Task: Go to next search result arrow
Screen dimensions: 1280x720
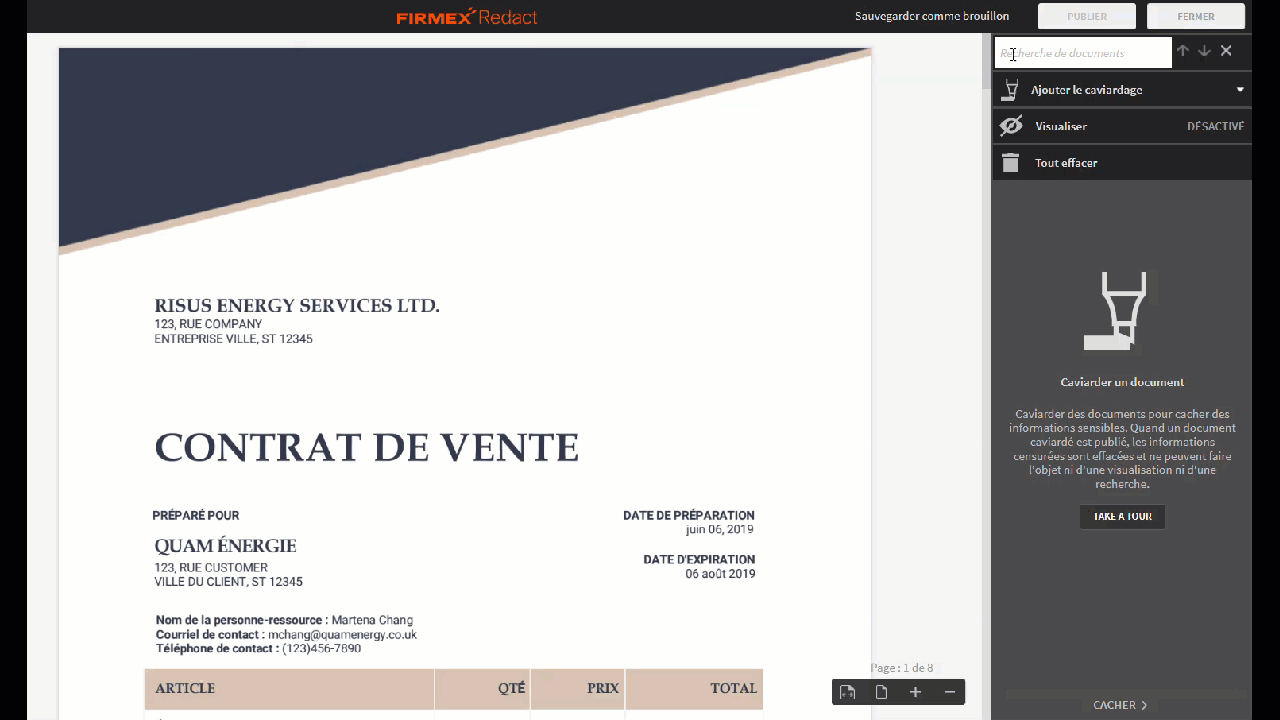Action: pos(1204,51)
